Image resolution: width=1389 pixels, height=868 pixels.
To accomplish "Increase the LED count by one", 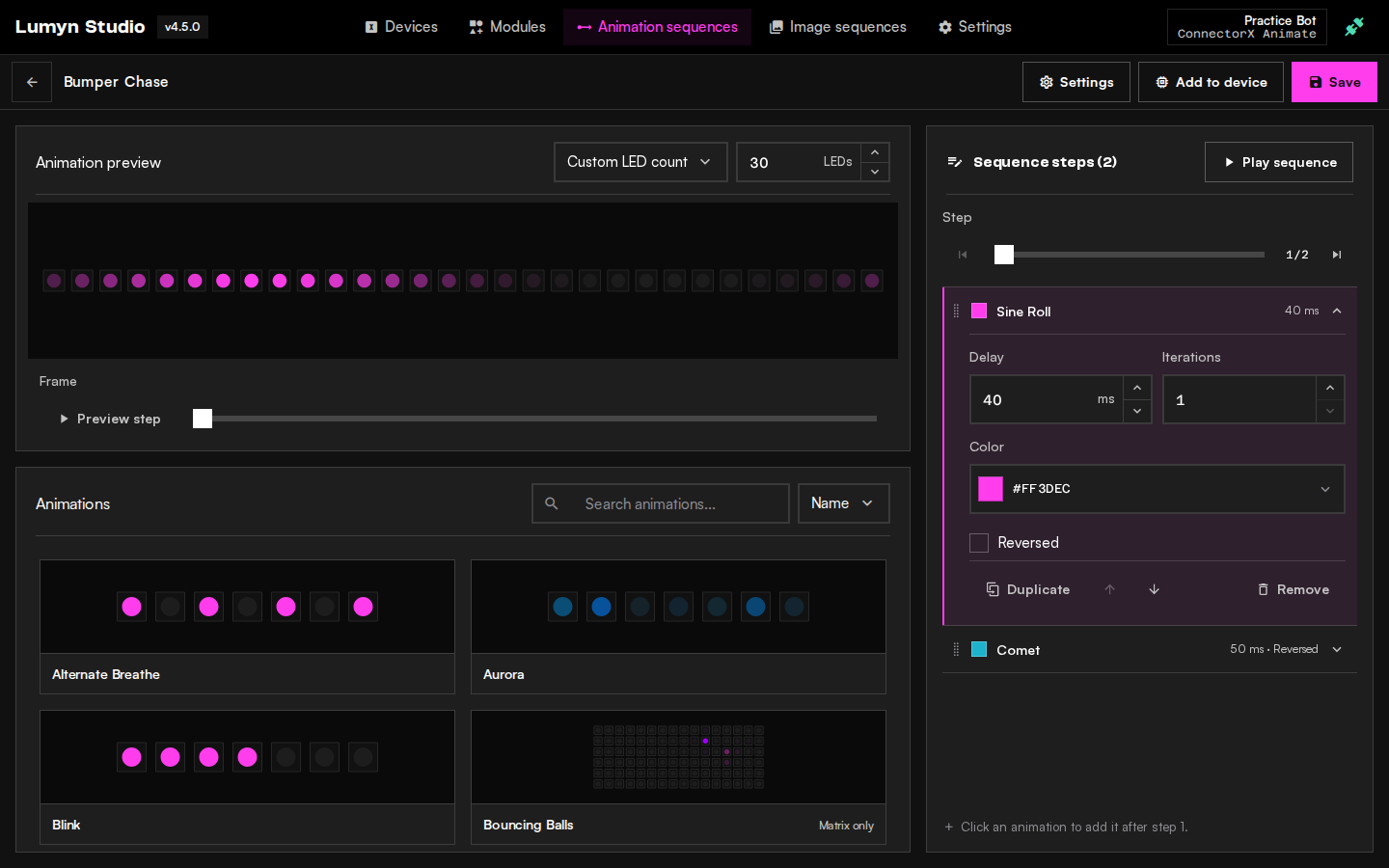I will 875,152.
